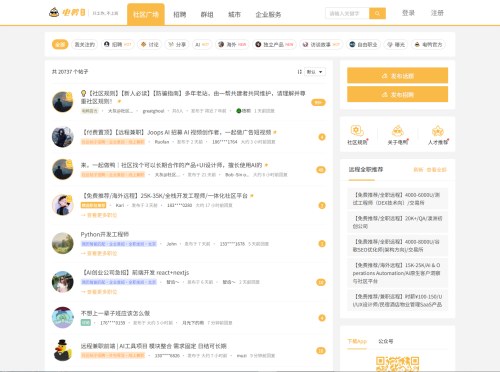Select the 曝光 filter chip
The image size is (500, 372).
click(396, 44)
